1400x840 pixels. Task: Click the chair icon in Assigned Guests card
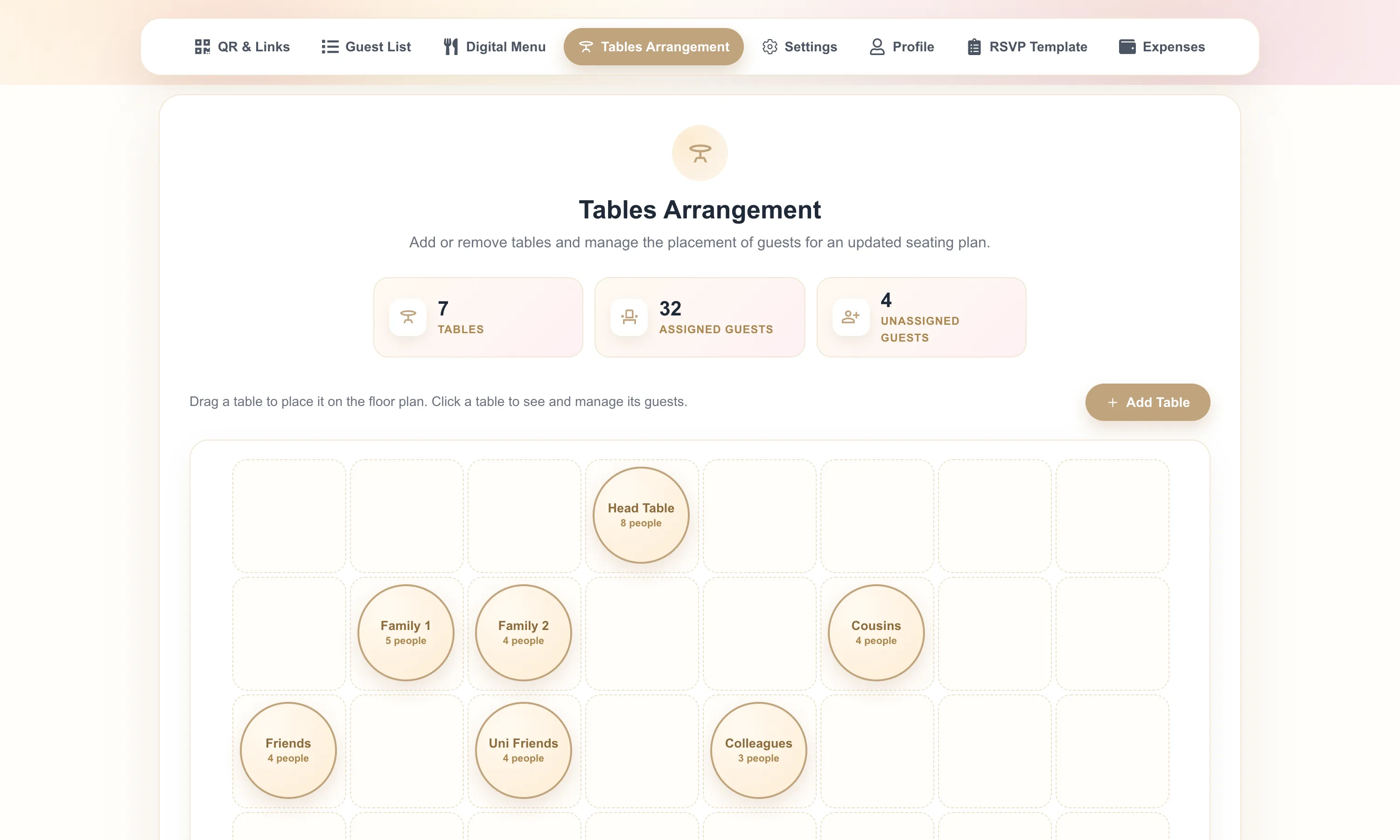pos(629,317)
